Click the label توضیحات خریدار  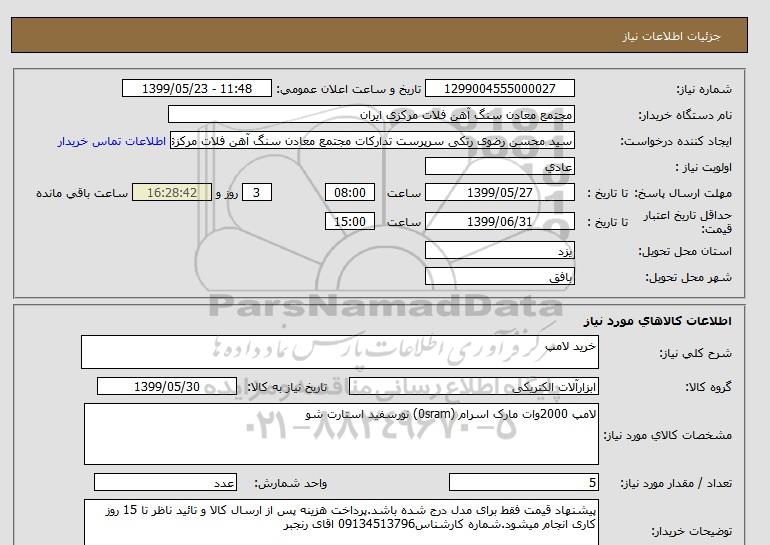(x=691, y=531)
